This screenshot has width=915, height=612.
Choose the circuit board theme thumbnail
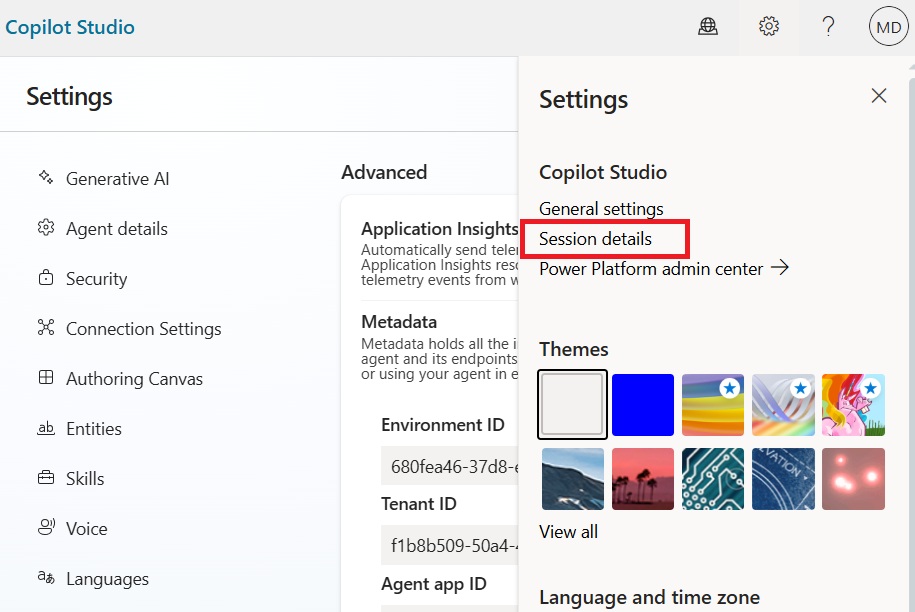tap(713, 479)
